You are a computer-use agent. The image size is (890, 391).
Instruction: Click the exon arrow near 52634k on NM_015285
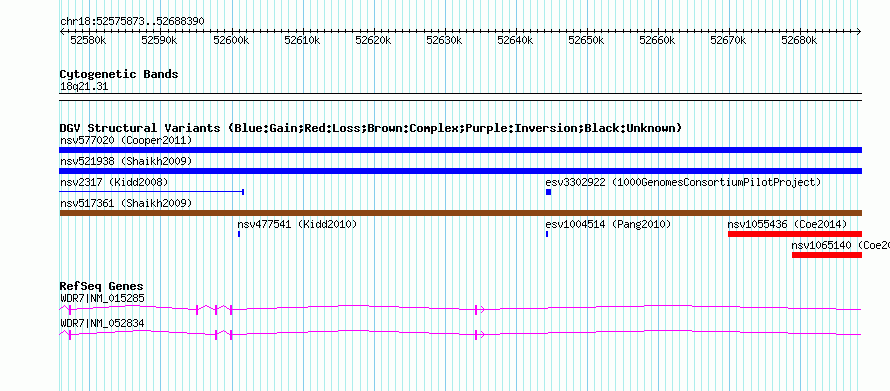(x=479, y=309)
